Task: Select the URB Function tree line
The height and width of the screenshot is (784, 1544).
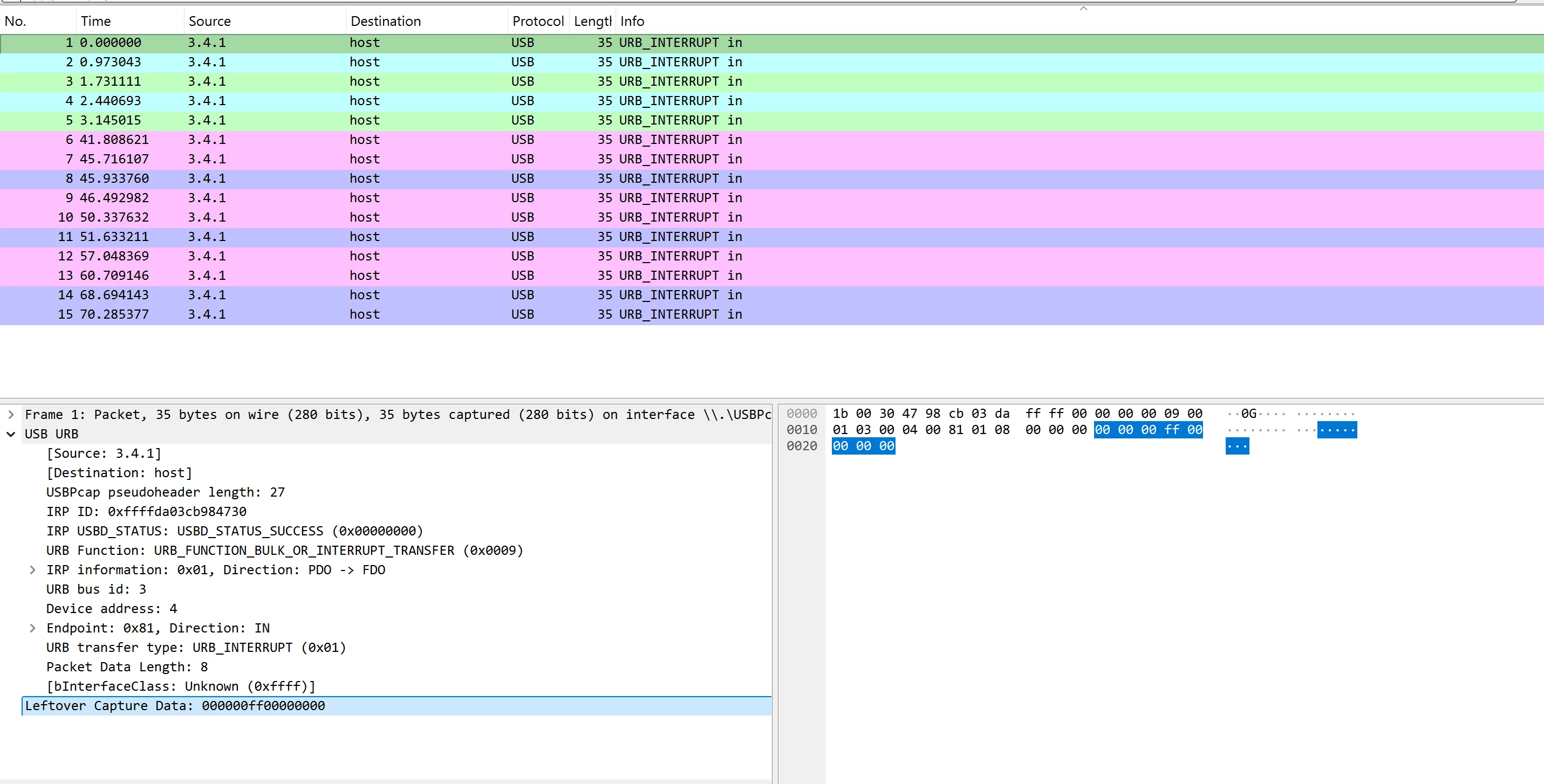Action: click(x=285, y=551)
